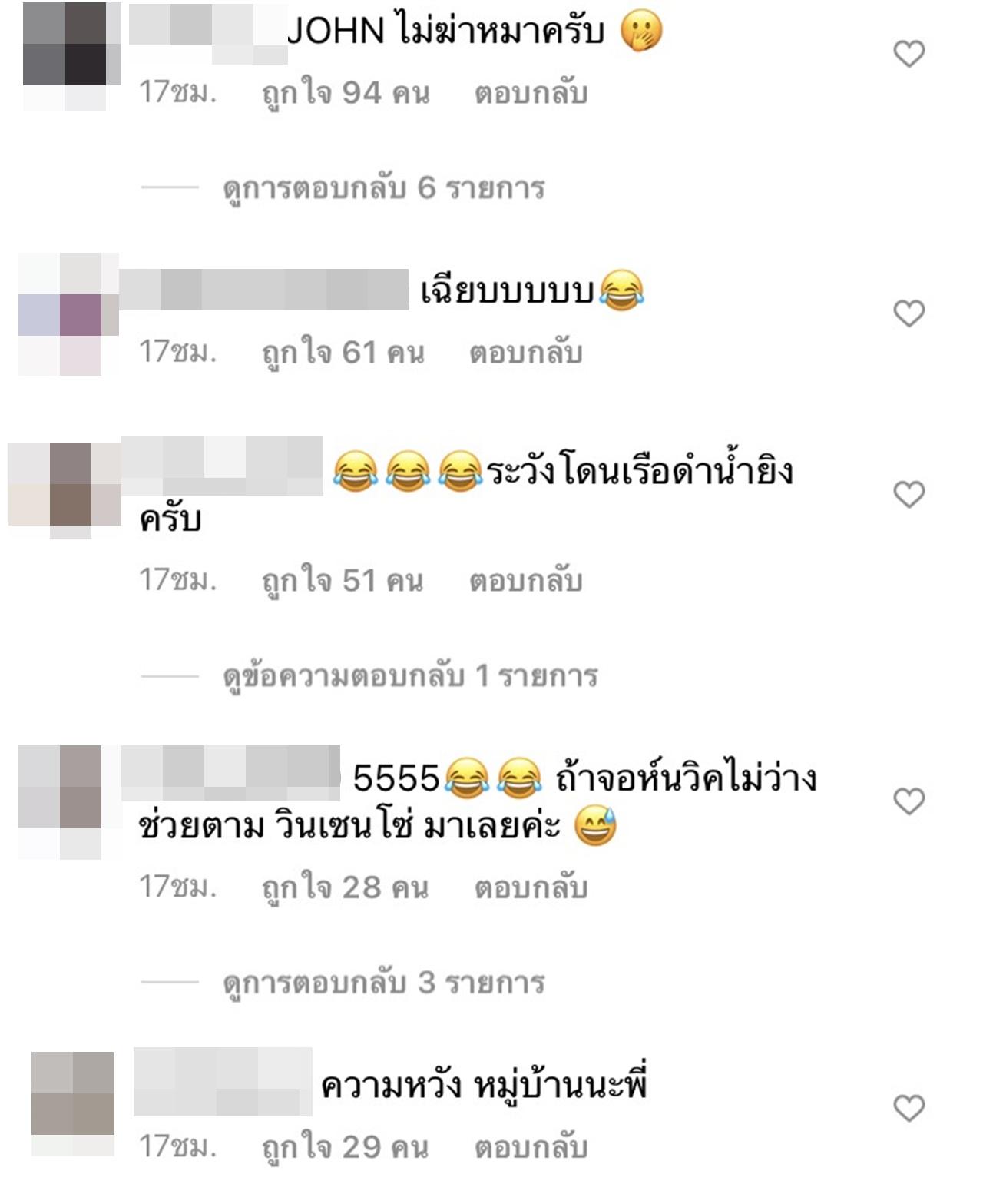Open blurred username on submarine comment

222,466
